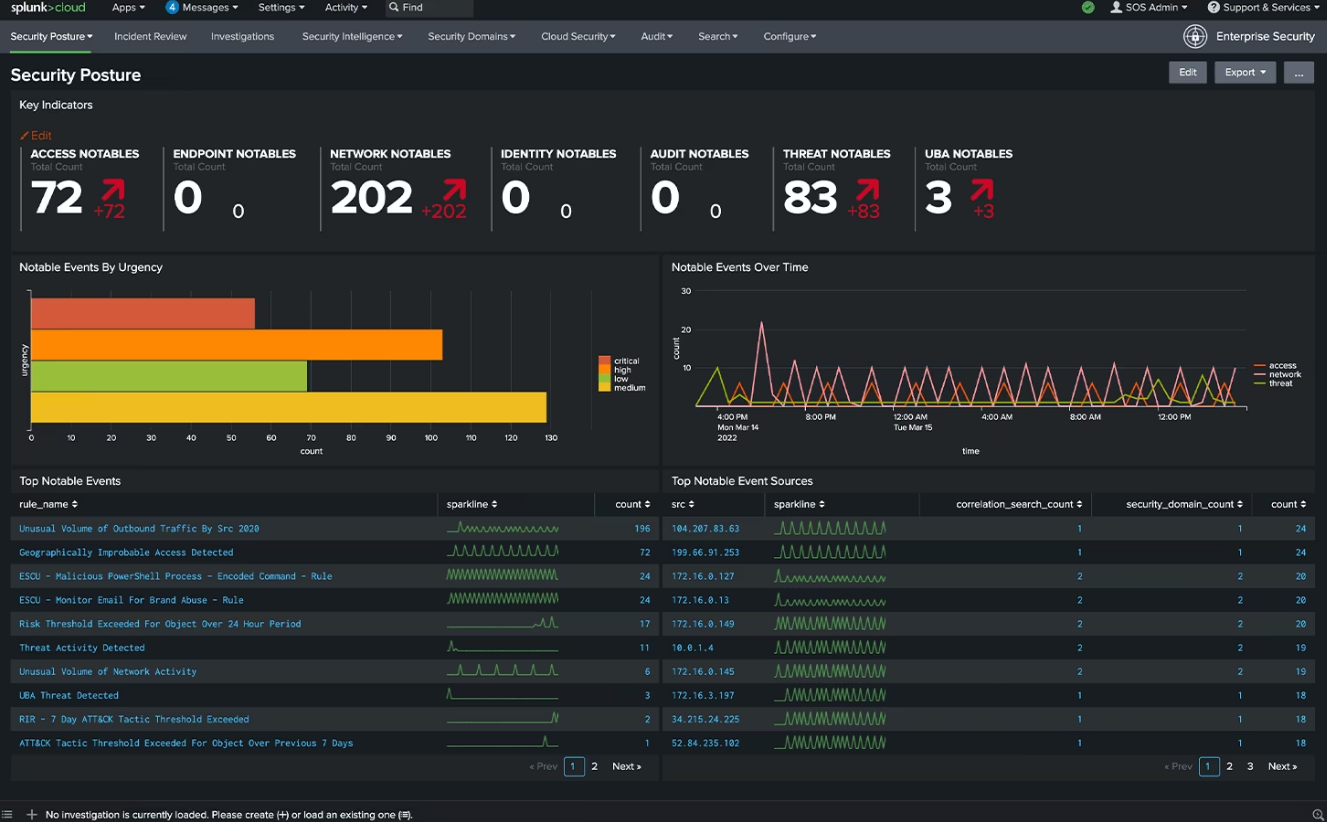
Task: Open the Cloud Security dropdown
Action: (x=580, y=36)
